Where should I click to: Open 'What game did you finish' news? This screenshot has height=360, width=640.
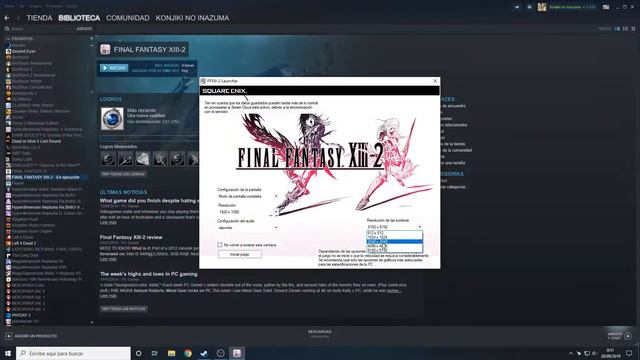(x=149, y=201)
